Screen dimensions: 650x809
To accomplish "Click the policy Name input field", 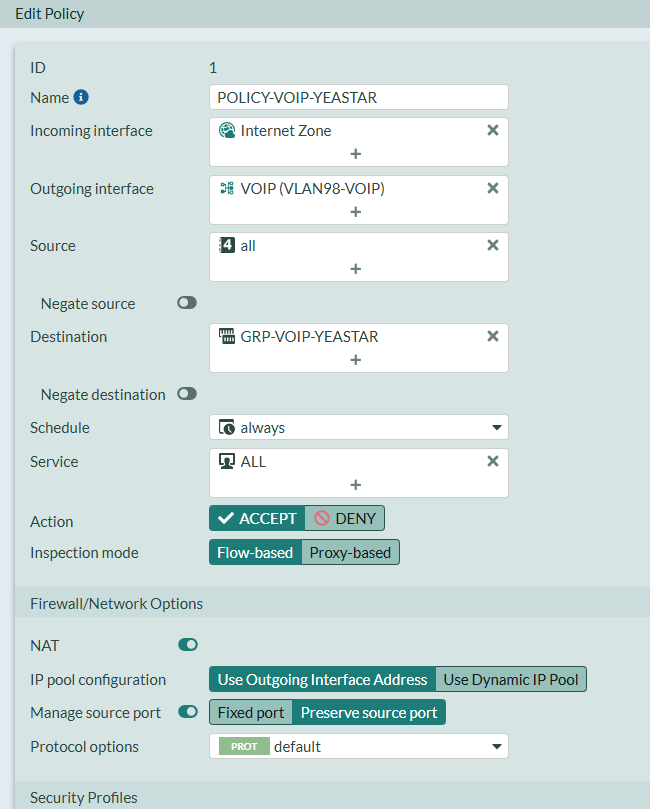I will [358, 97].
